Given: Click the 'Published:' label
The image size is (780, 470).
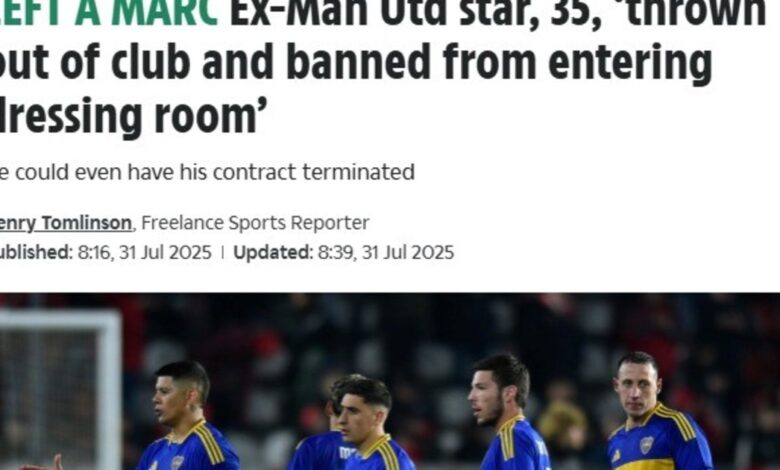Looking at the screenshot, I should [x=36, y=252].
